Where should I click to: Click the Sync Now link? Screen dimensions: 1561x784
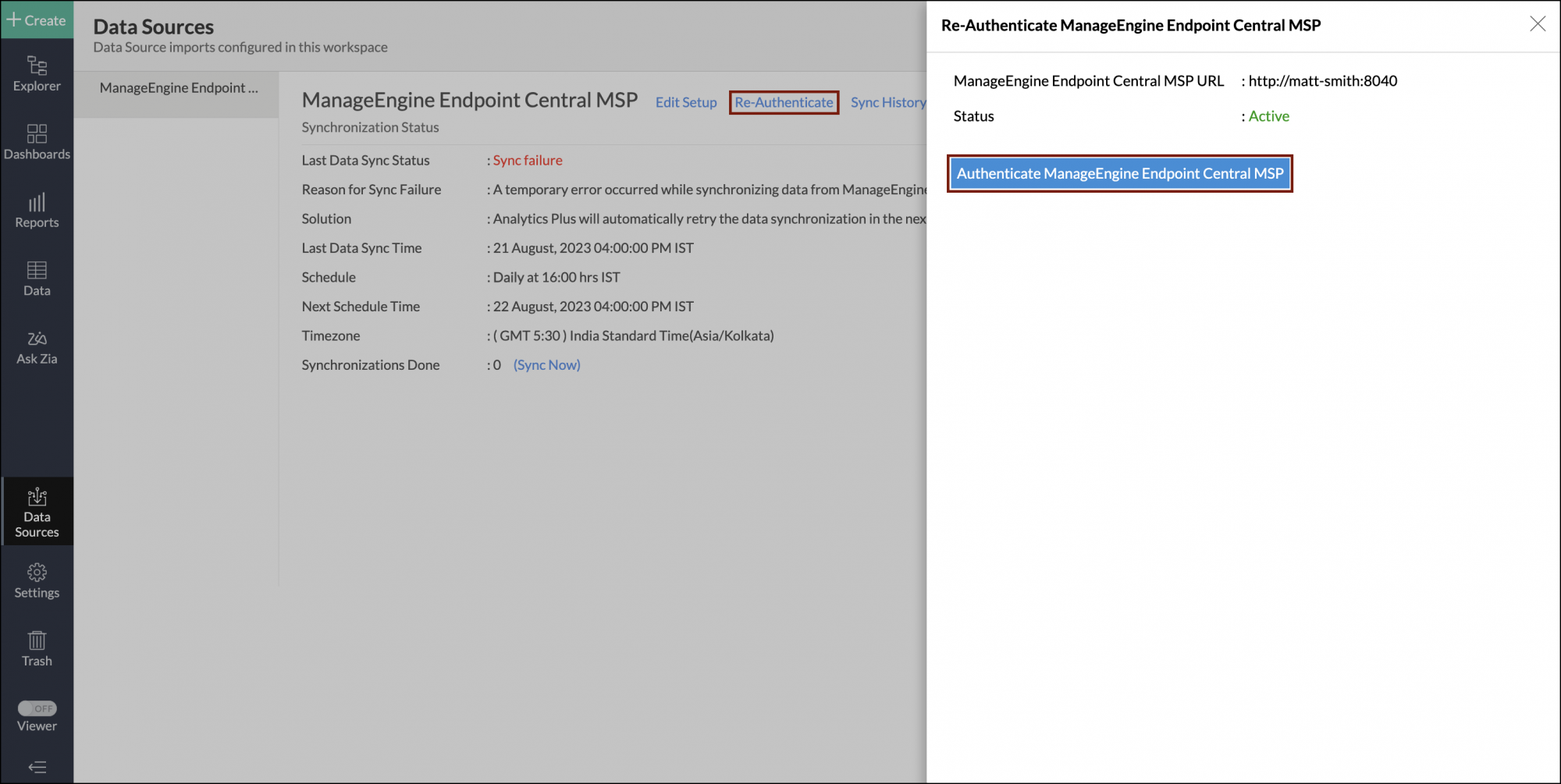546,365
